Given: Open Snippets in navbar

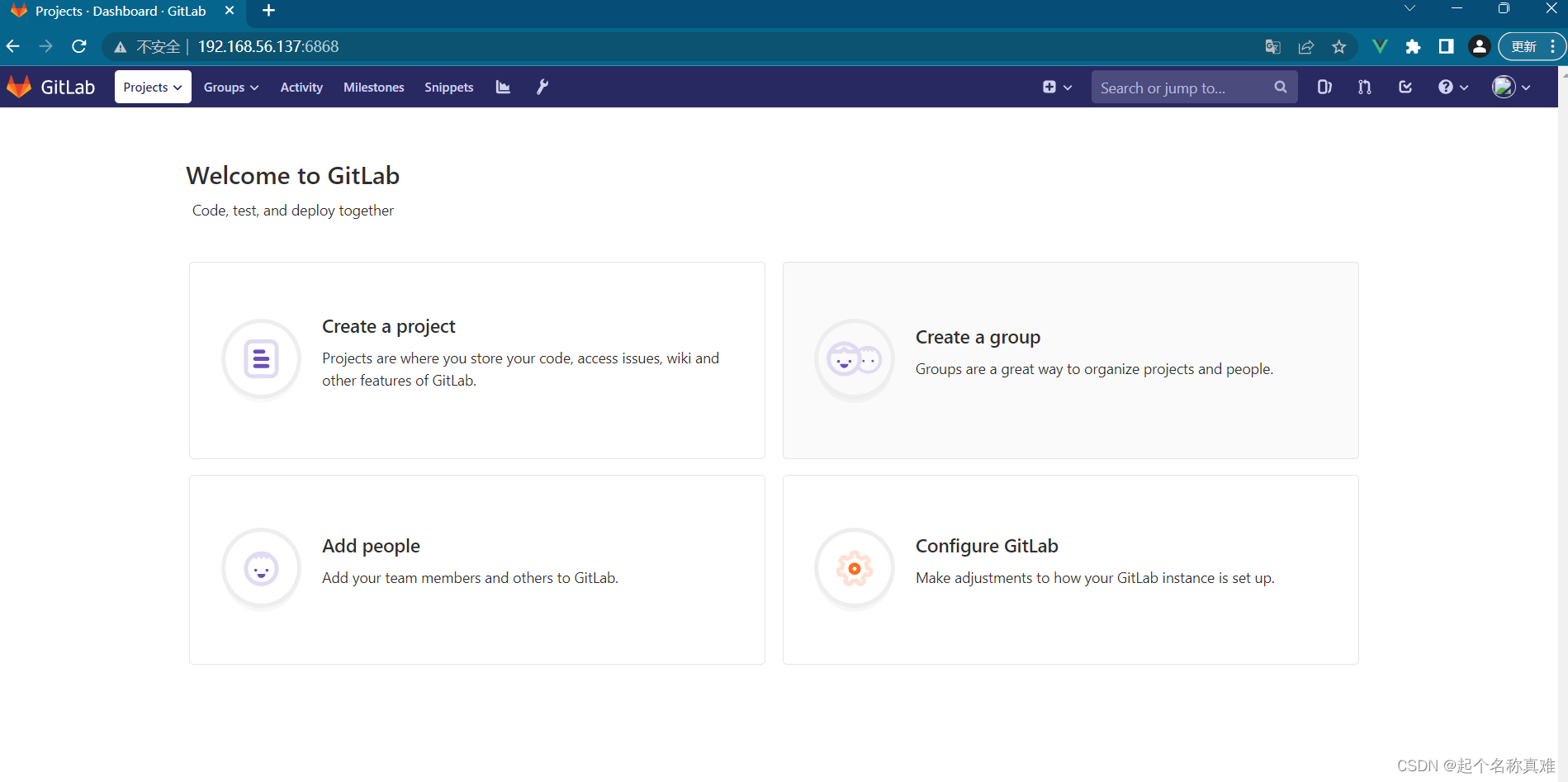Looking at the screenshot, I should (449, 87).
